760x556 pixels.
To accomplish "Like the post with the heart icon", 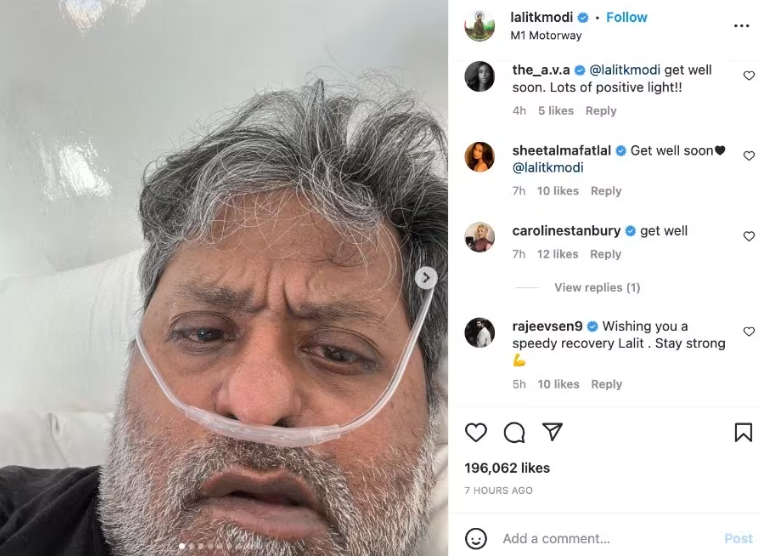I will tap(475, 432).
